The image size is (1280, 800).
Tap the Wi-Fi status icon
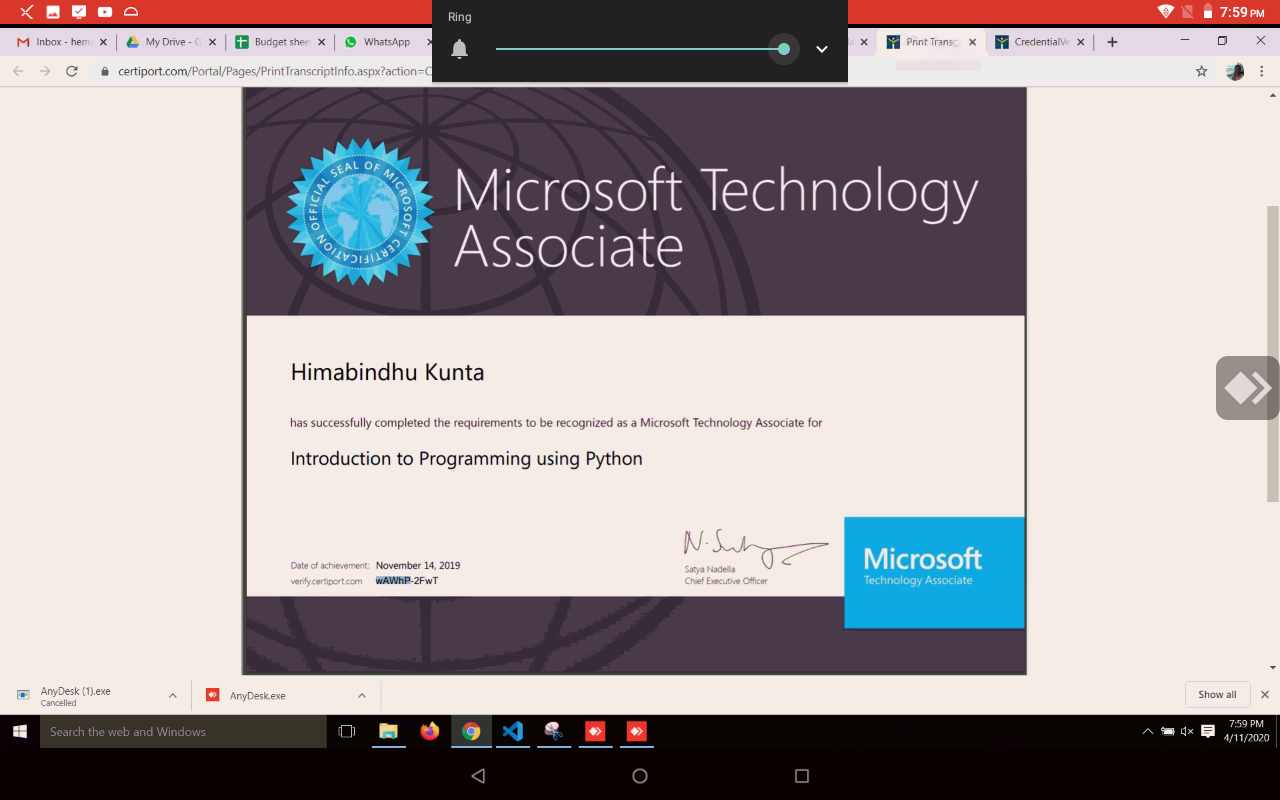point(1166,12)
